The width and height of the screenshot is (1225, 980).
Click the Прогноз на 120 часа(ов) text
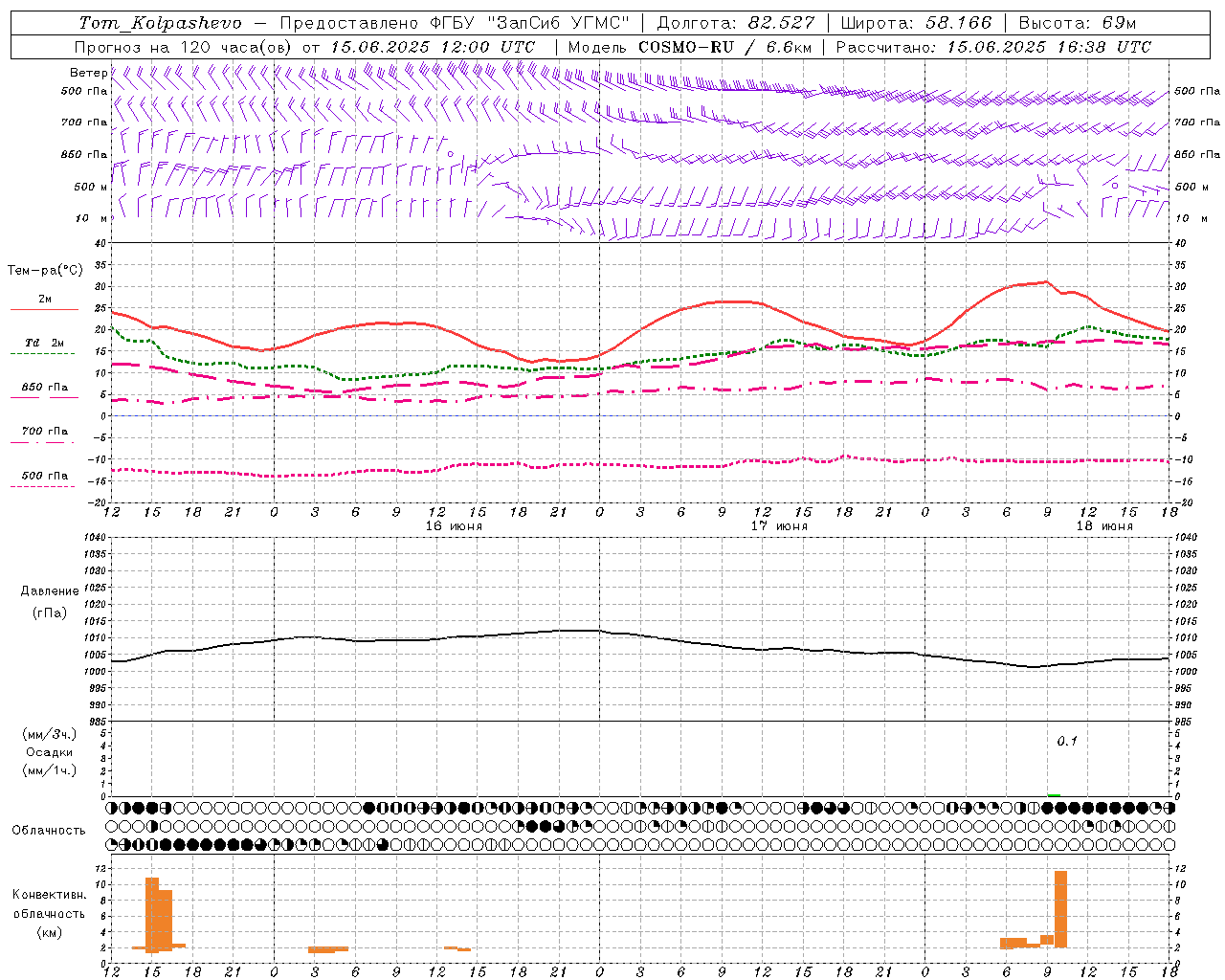click(185, 47)
